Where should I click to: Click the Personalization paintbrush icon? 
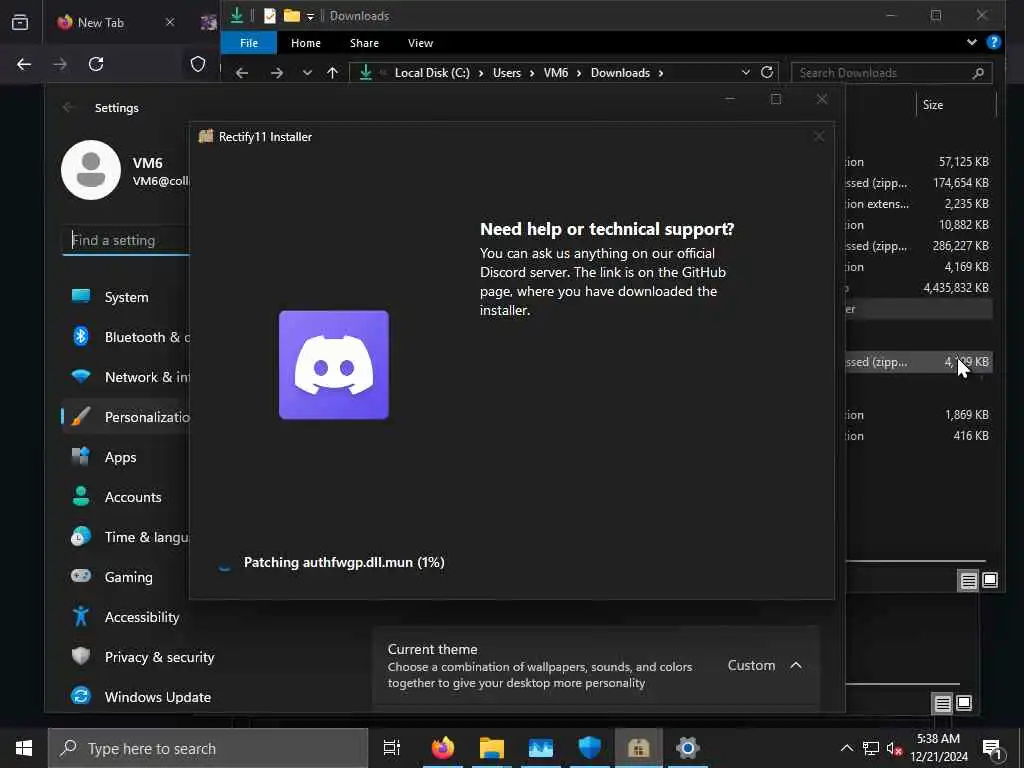81,417
